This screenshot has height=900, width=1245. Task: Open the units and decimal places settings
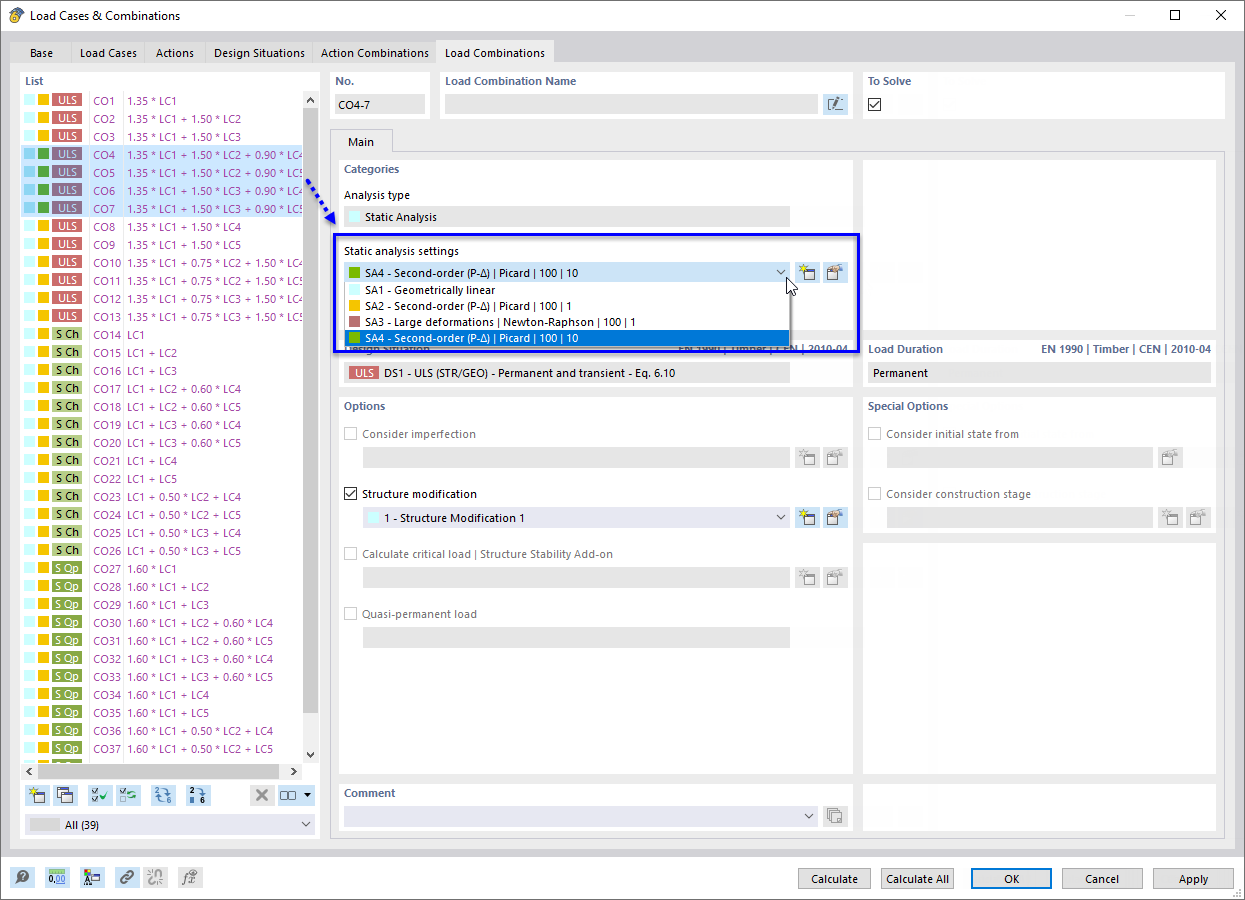[57, 877]
